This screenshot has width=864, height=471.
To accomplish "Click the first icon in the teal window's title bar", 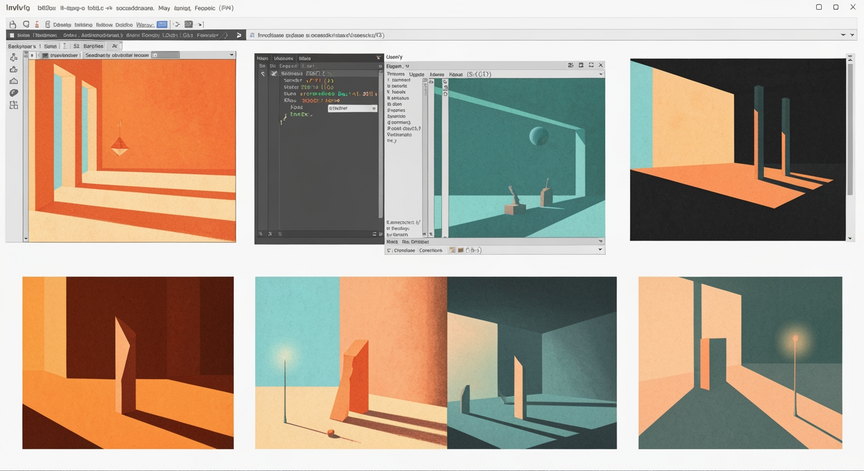I will pos(571,65).
